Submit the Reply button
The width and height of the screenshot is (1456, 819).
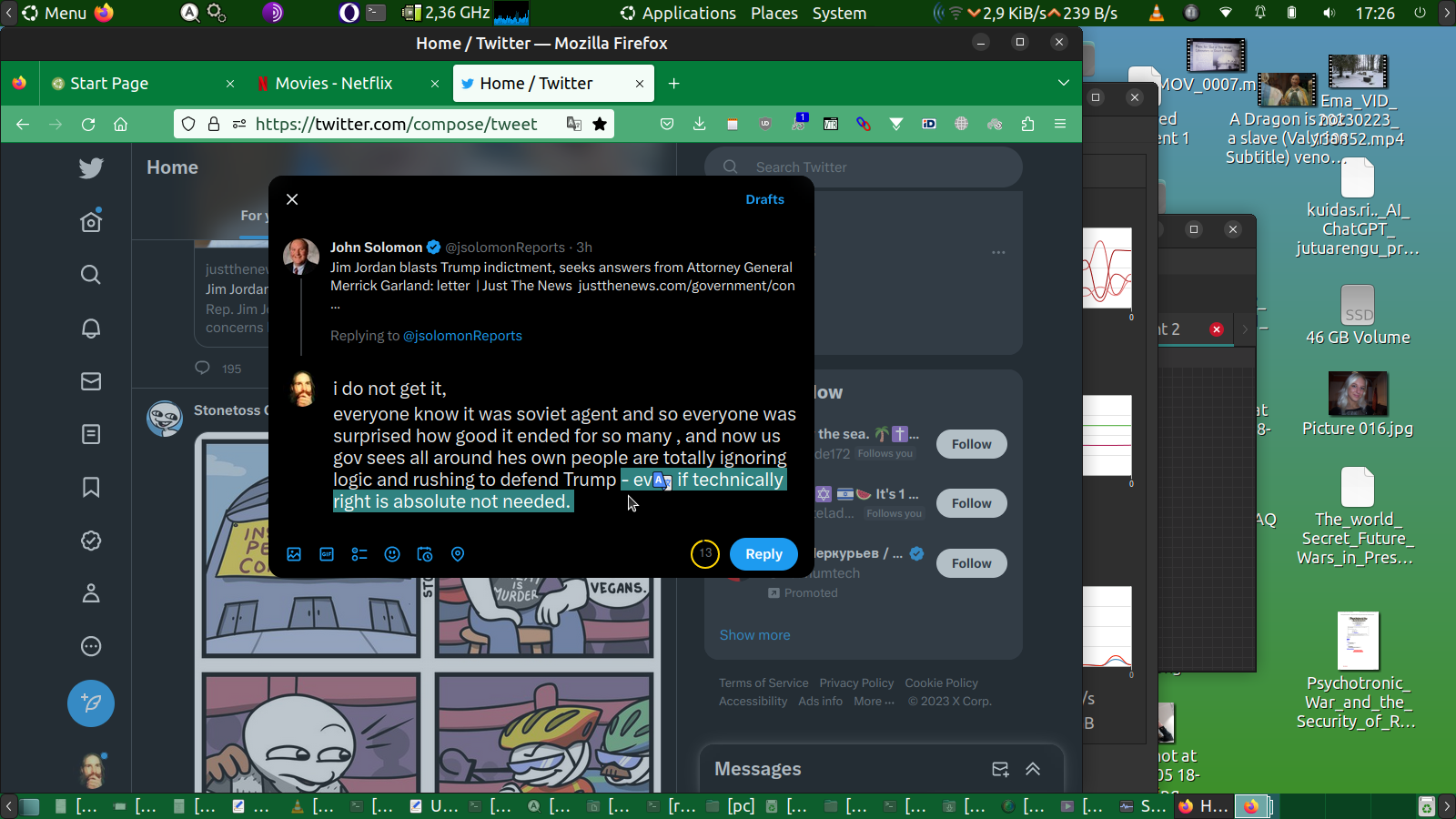coord(763,554)
